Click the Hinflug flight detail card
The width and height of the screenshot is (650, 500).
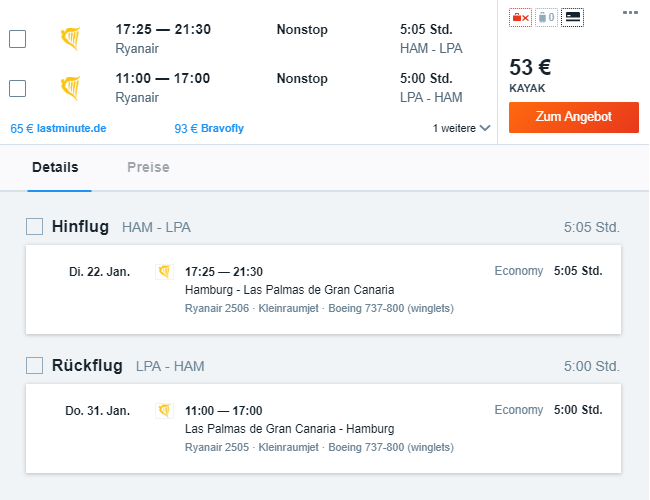pos(323,289)
